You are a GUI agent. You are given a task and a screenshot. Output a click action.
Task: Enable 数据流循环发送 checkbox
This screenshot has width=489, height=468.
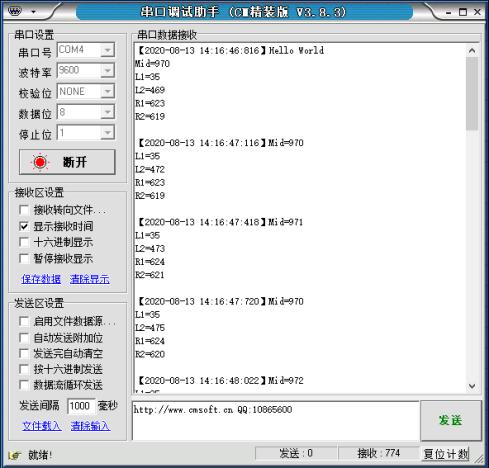[24, 385]
